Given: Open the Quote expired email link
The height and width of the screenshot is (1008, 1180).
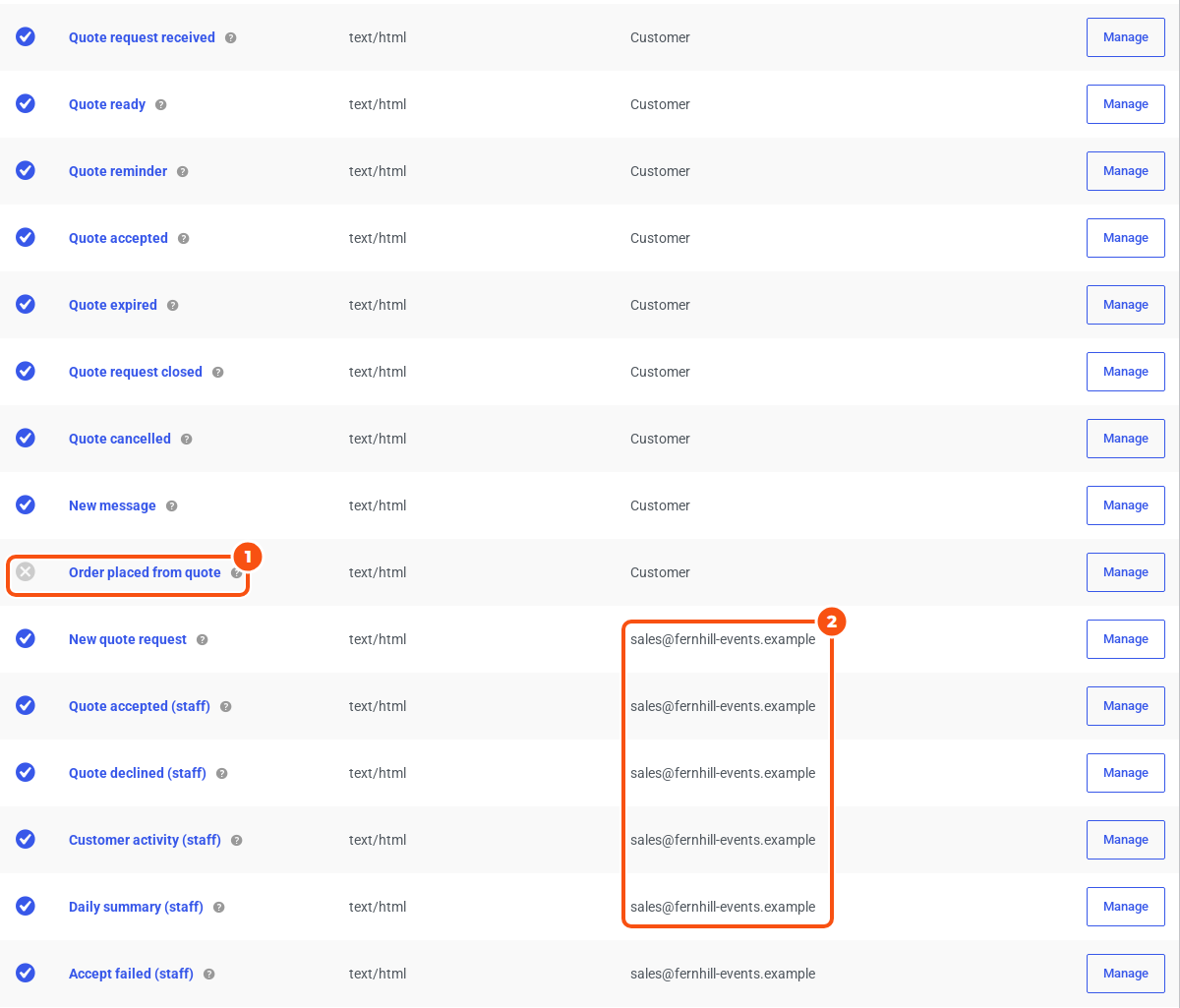Looking at the screenshot, I should [113, 305].
